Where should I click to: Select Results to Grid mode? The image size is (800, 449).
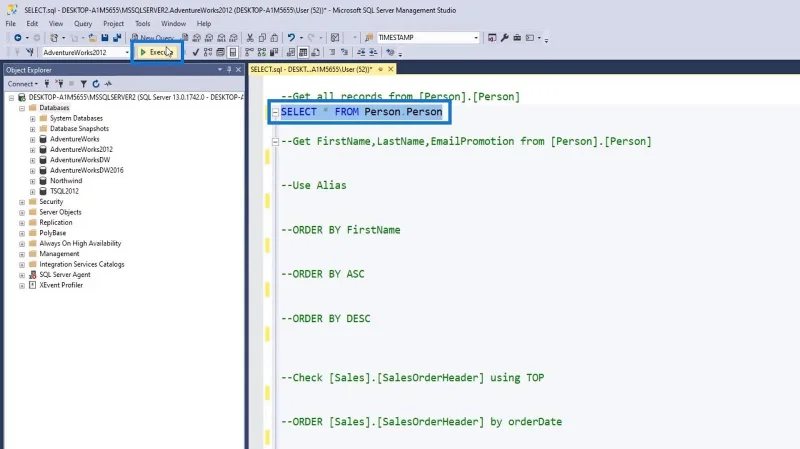point(303,52)
